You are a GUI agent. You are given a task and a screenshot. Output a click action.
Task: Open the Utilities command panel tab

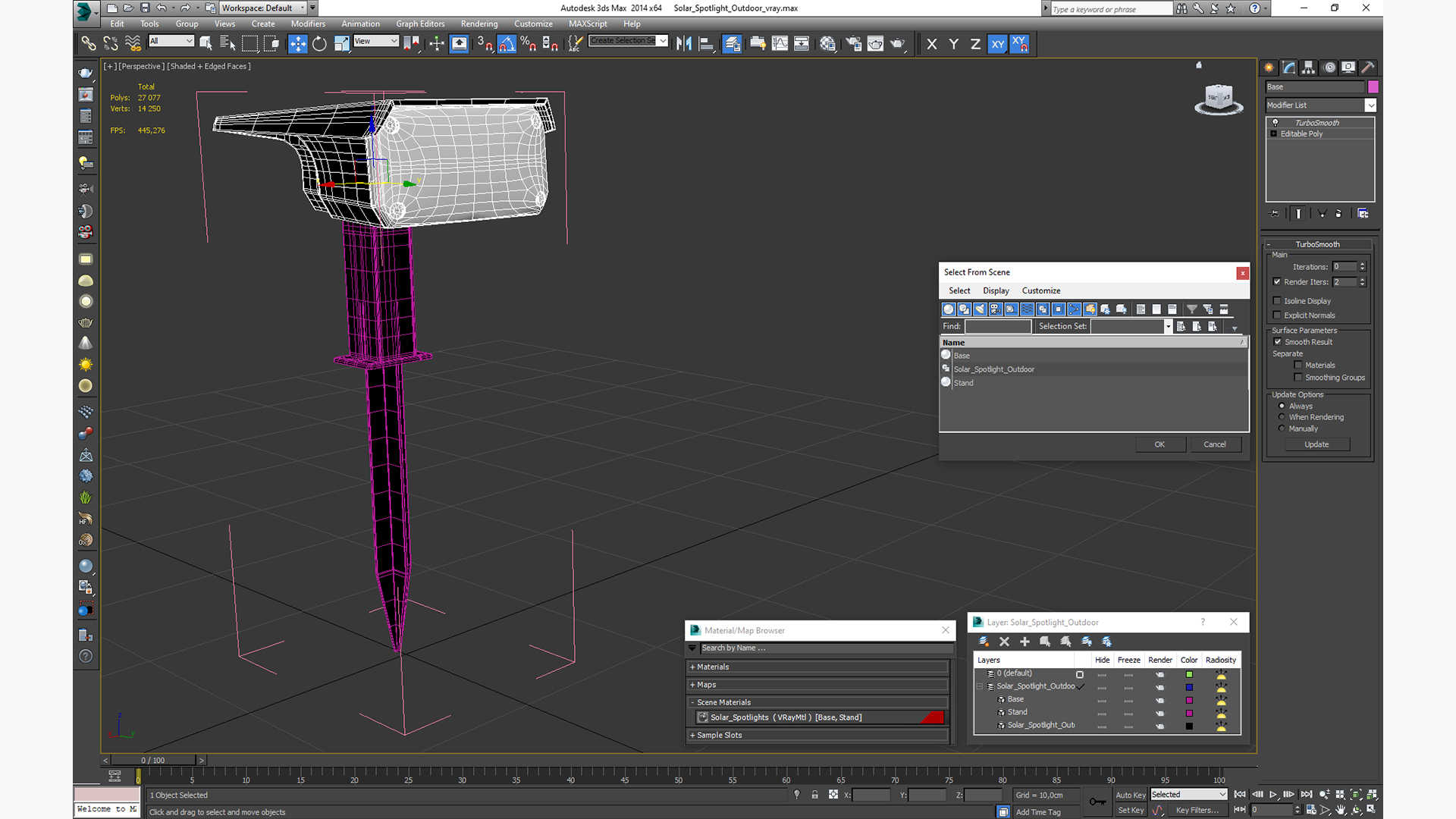1368,67
